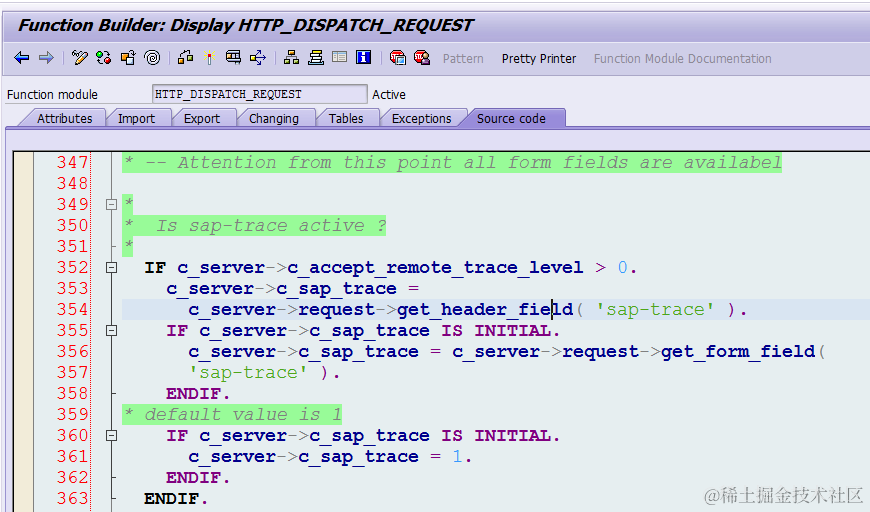This screenshot has height=512, width=870.
Task: View the Exceptions tab
Action: point(422,119)
